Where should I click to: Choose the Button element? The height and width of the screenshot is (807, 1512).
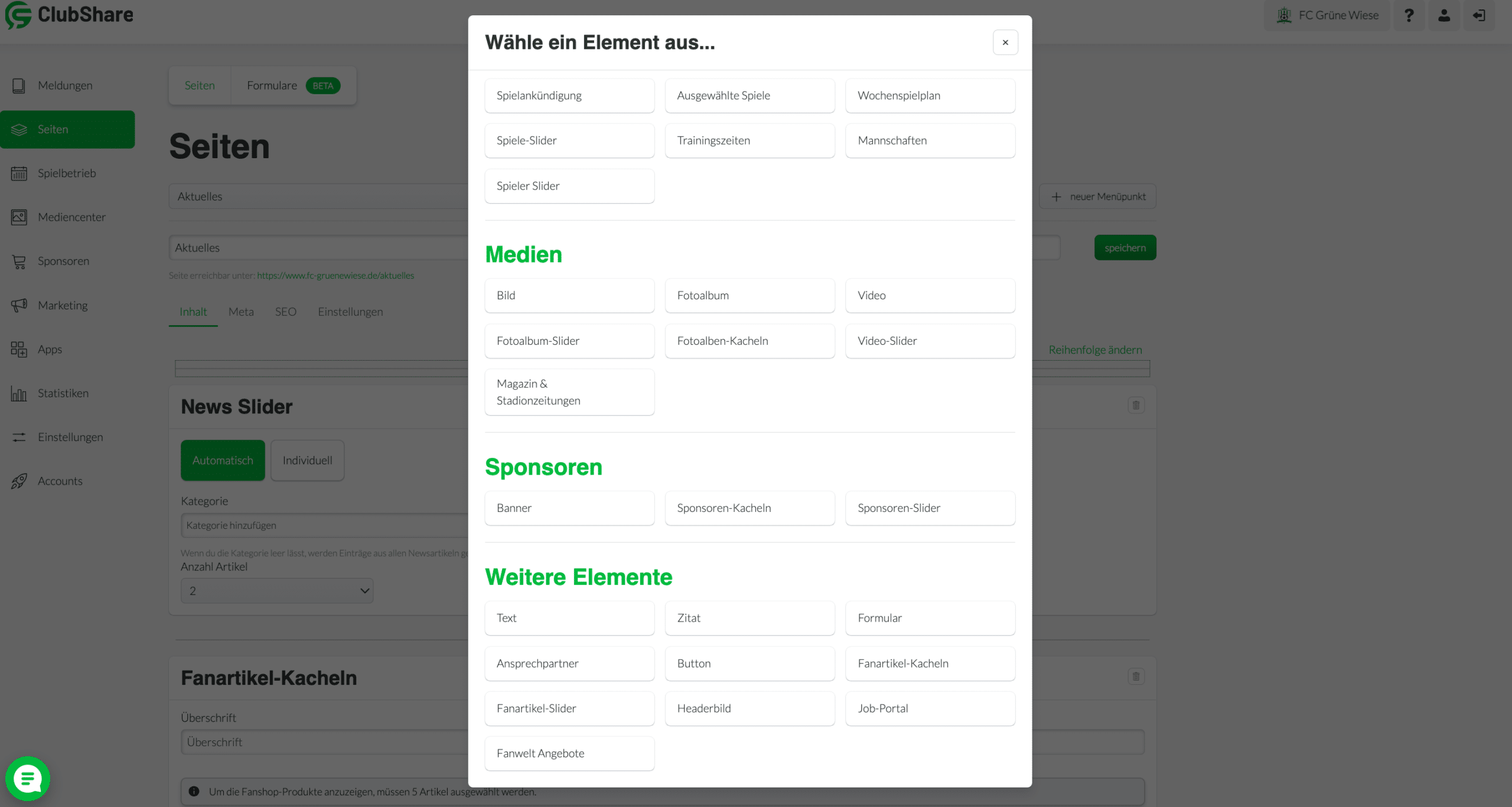point(750,664)
